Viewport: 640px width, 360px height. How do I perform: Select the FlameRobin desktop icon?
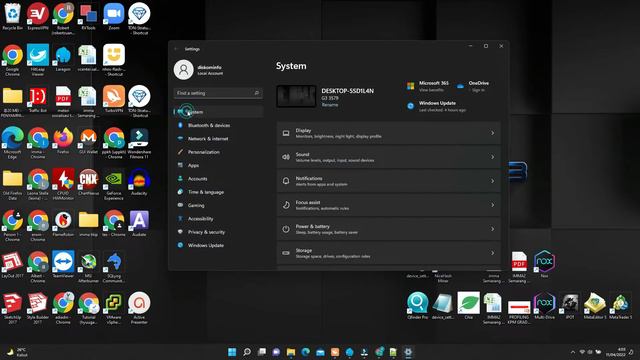pyautogui.click(x=63, y=223)
